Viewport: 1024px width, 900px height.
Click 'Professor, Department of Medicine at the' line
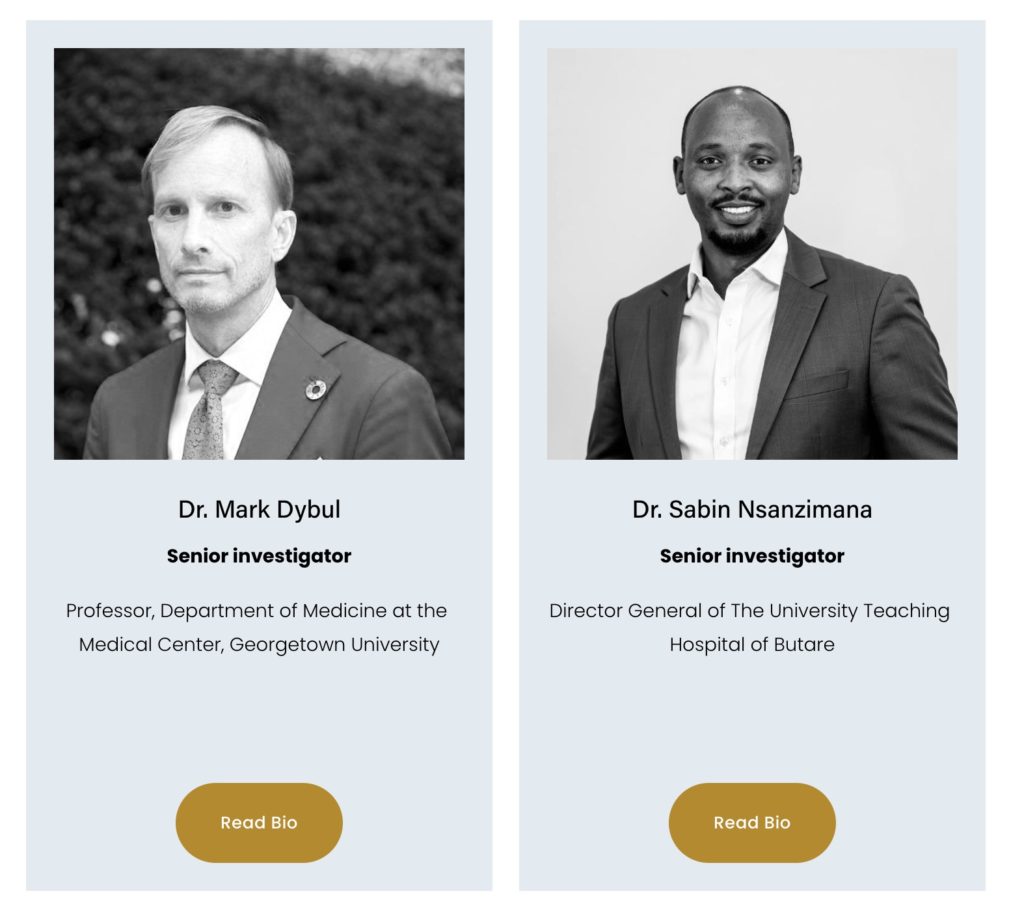[x=257, y=610]
